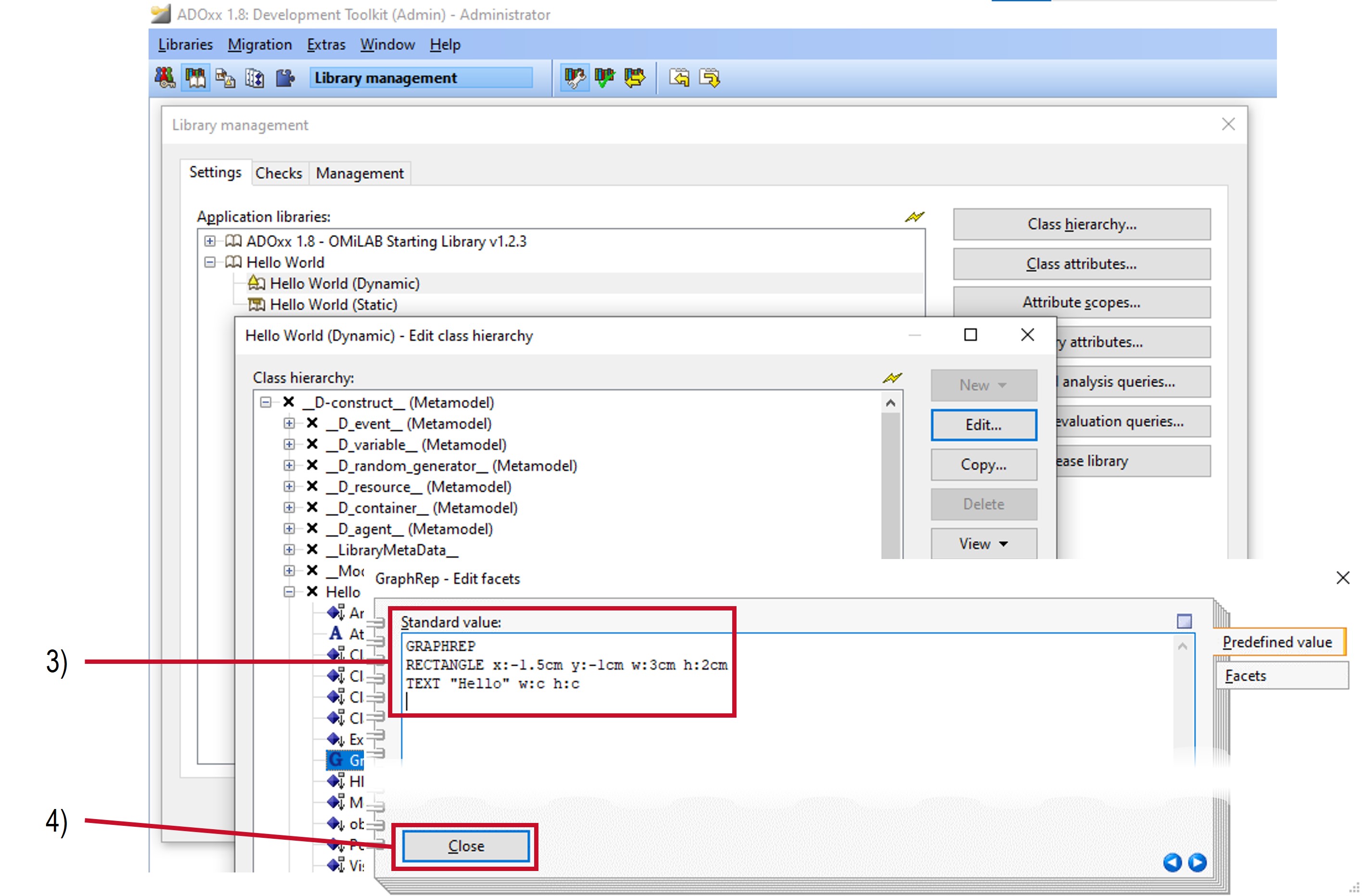1363x896 pixels.
Task: Expand the __D_random_generator__ (Metamodel) node
Action: pos(289,465)
